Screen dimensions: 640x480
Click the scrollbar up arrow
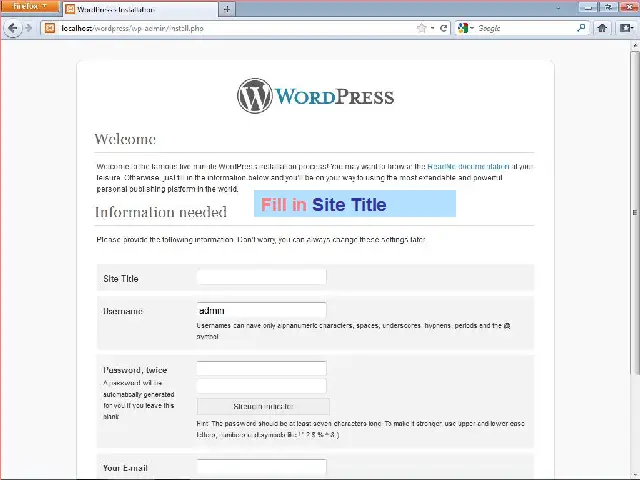(x=635, y=45)
